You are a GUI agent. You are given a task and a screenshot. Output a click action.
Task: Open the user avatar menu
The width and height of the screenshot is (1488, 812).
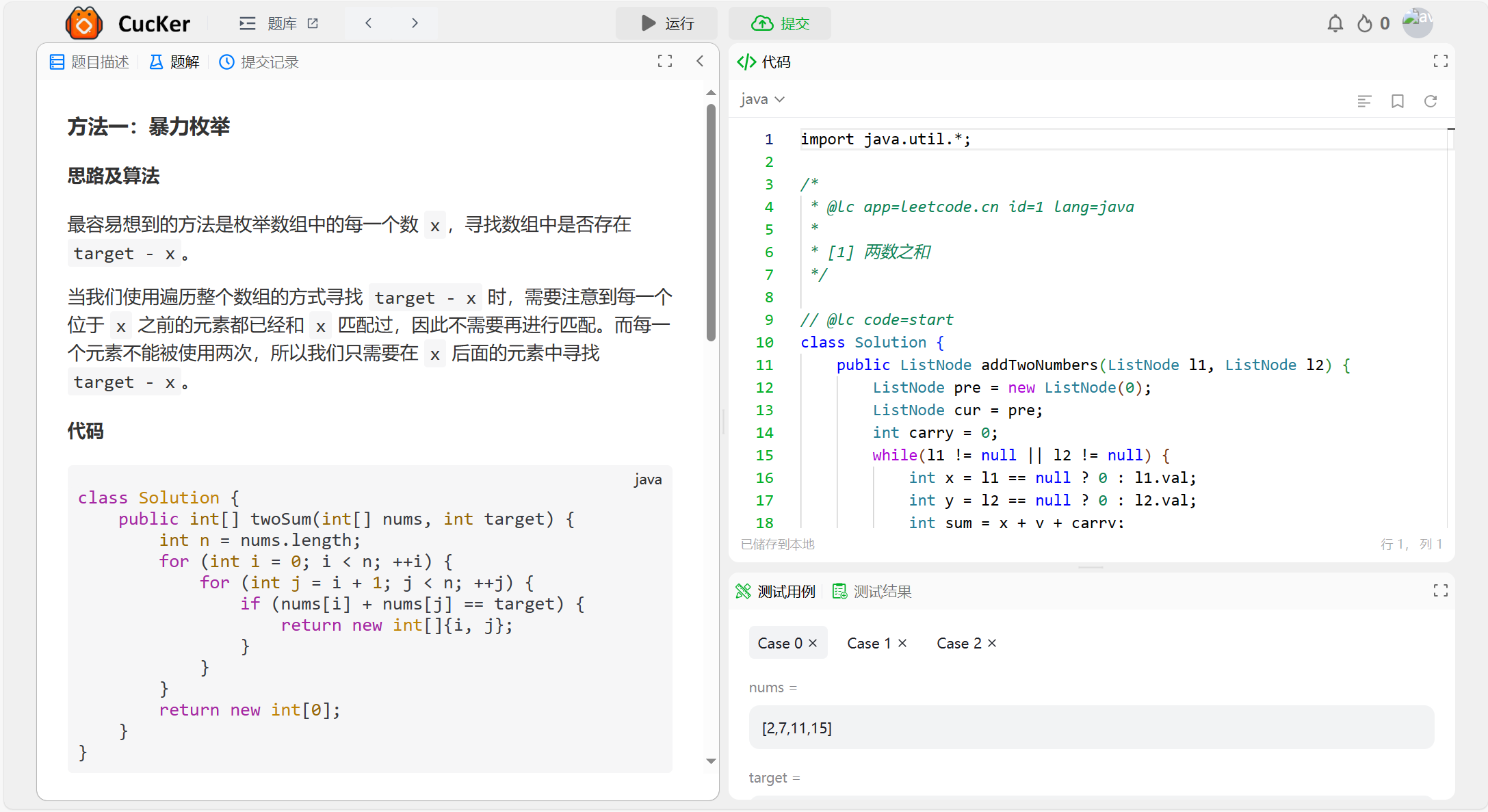(1417, 22)
